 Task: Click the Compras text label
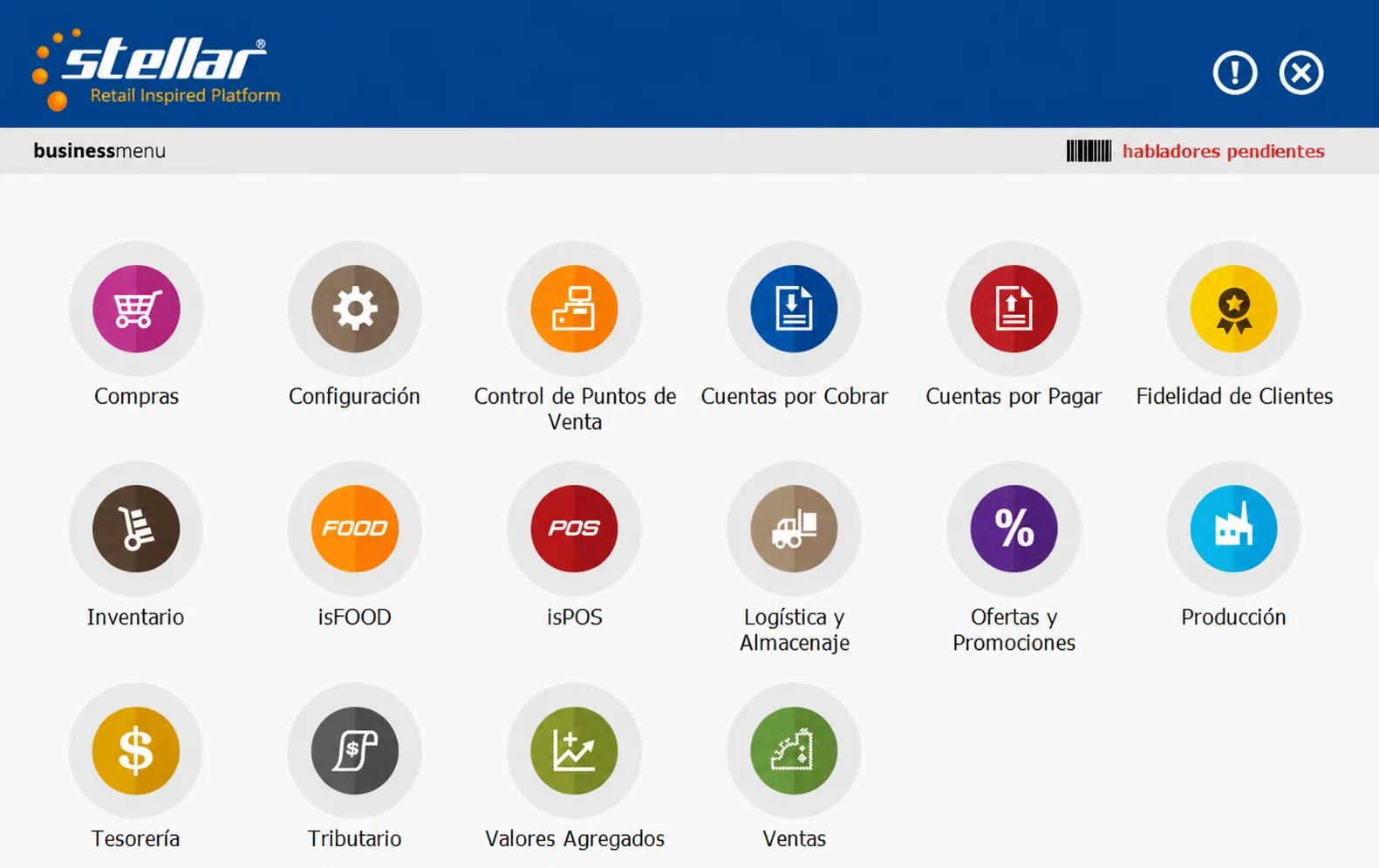tap(136, 396)
